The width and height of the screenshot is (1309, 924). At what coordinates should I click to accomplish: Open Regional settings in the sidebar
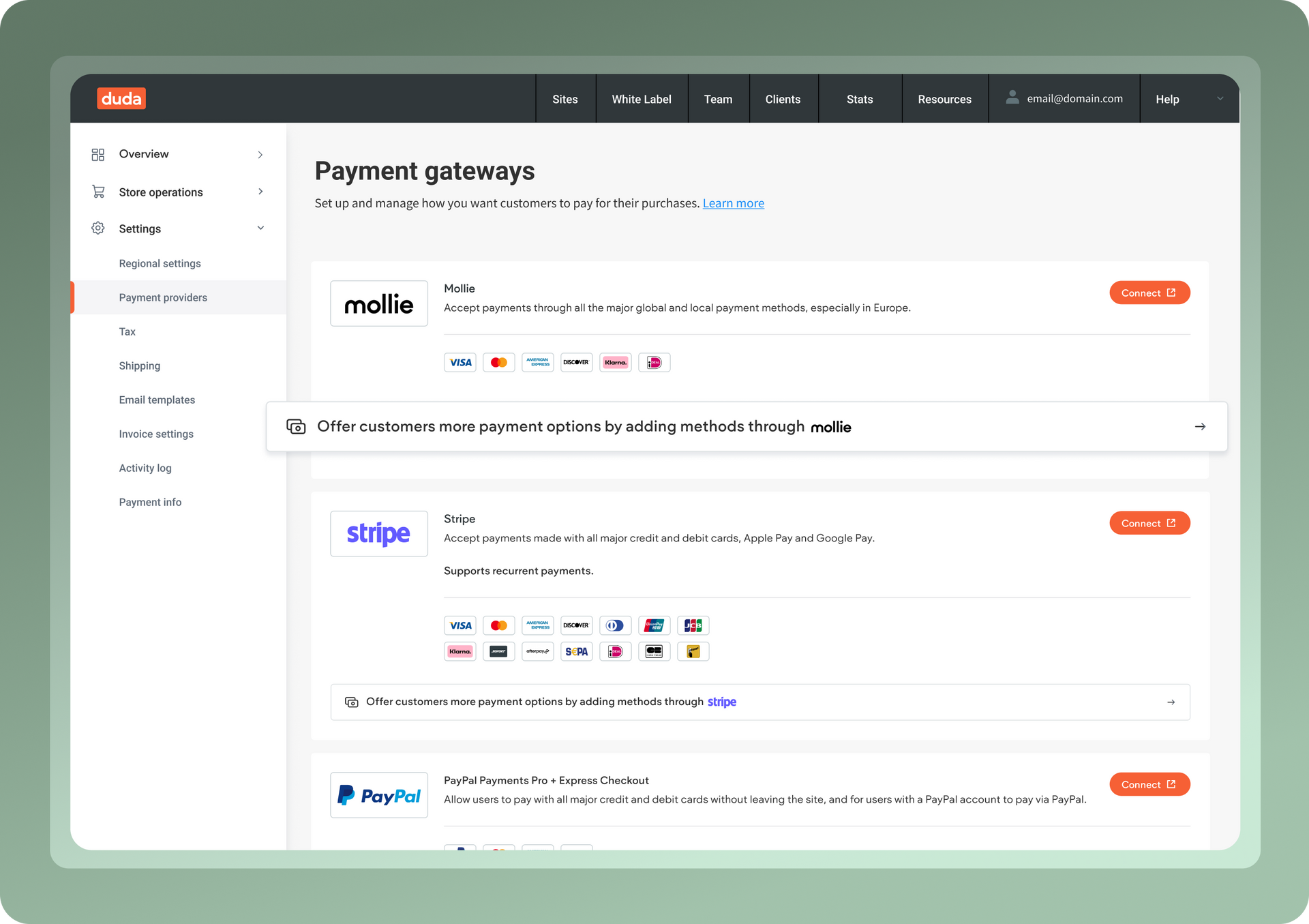coord(160,263)
